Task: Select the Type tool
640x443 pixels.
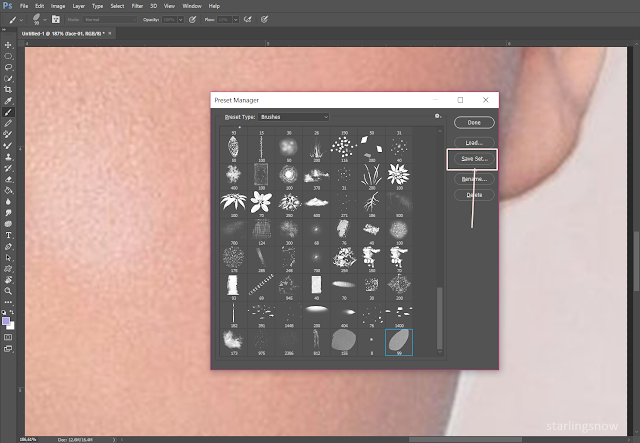Action: point(8,235)
